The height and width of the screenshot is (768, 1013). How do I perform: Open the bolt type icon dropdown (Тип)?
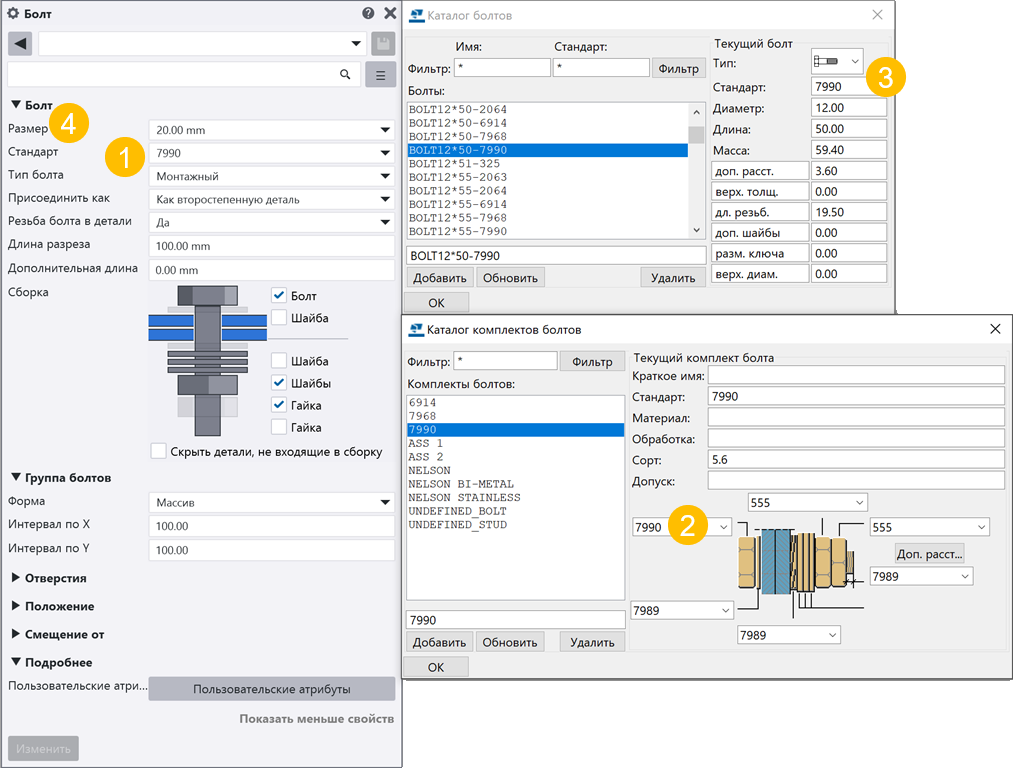pyautogui.click(x=837, y=62)
